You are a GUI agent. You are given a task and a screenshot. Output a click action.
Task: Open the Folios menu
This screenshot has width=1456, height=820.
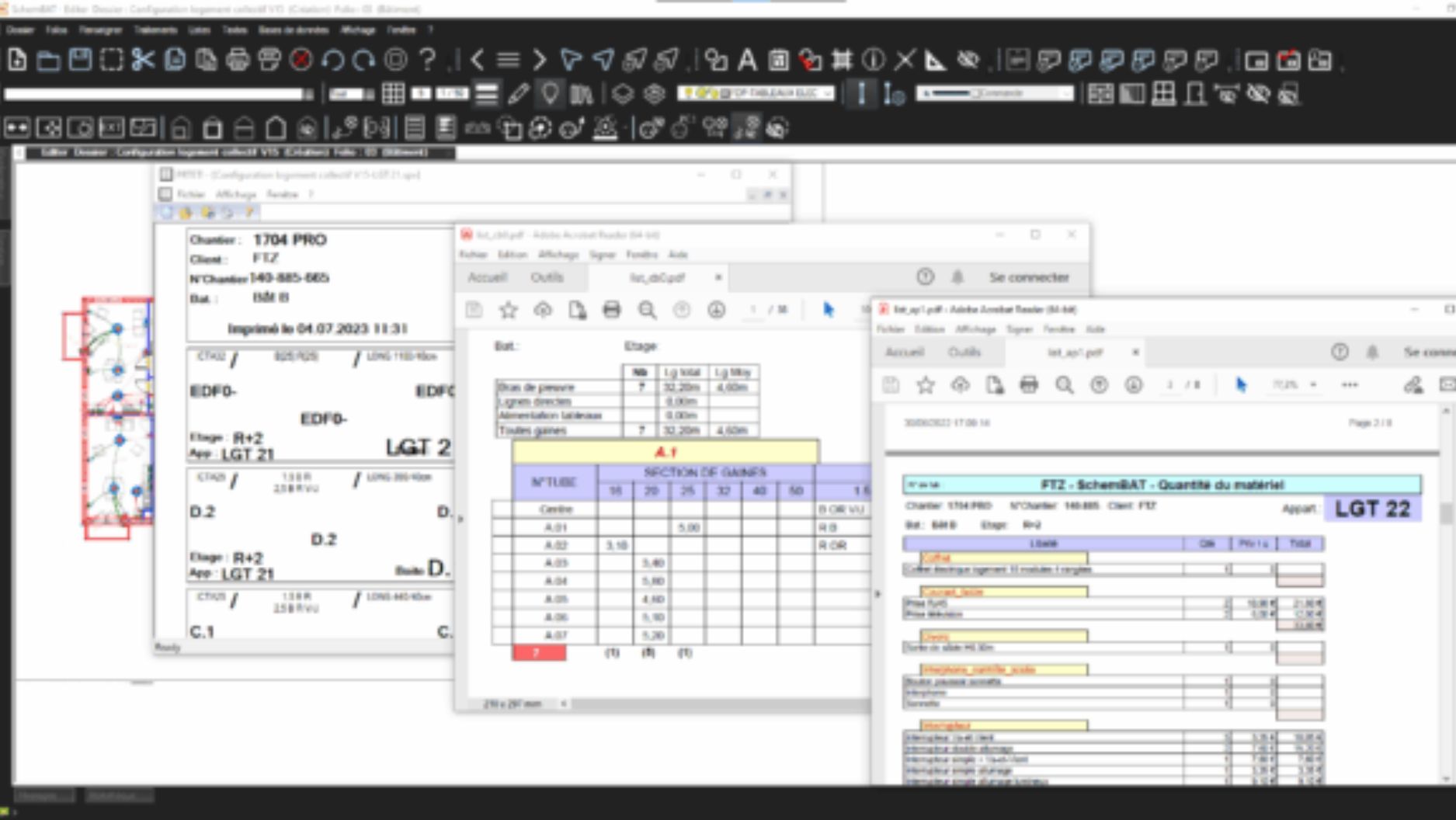pos(56,30)
